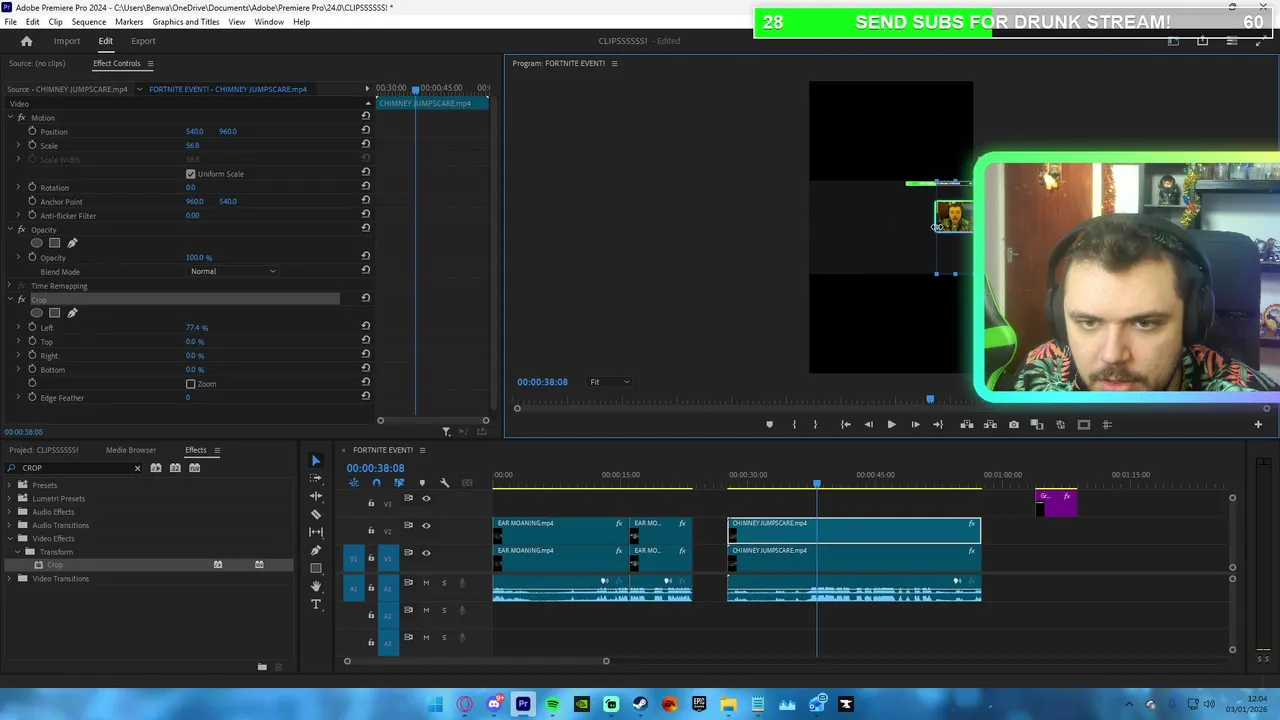Viewport: 1280px width, 720px height.
Task: Toggle the V1 track eye visibility
Action: click(x=426, y=553)
